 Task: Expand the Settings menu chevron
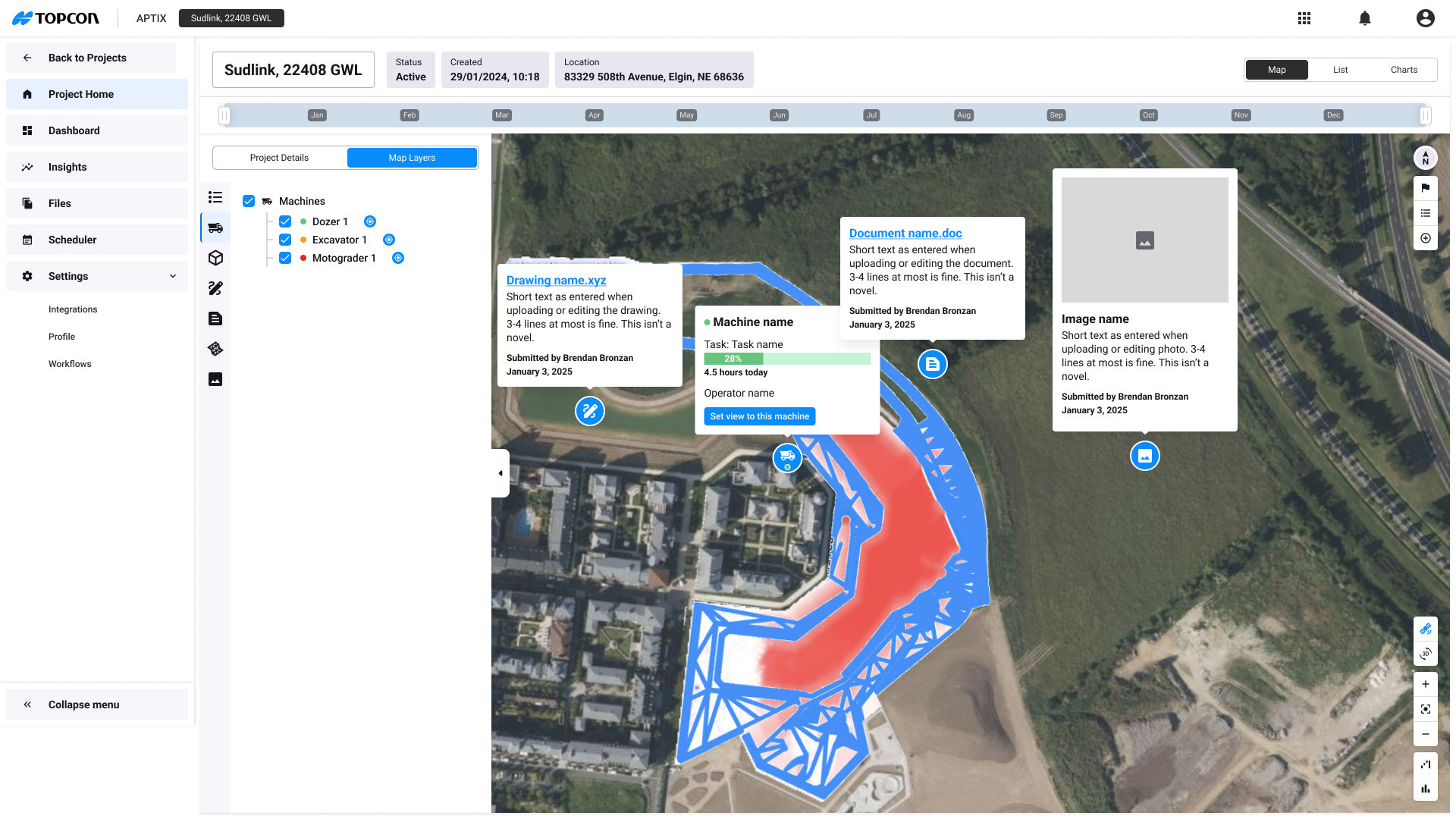click(173, 276)
